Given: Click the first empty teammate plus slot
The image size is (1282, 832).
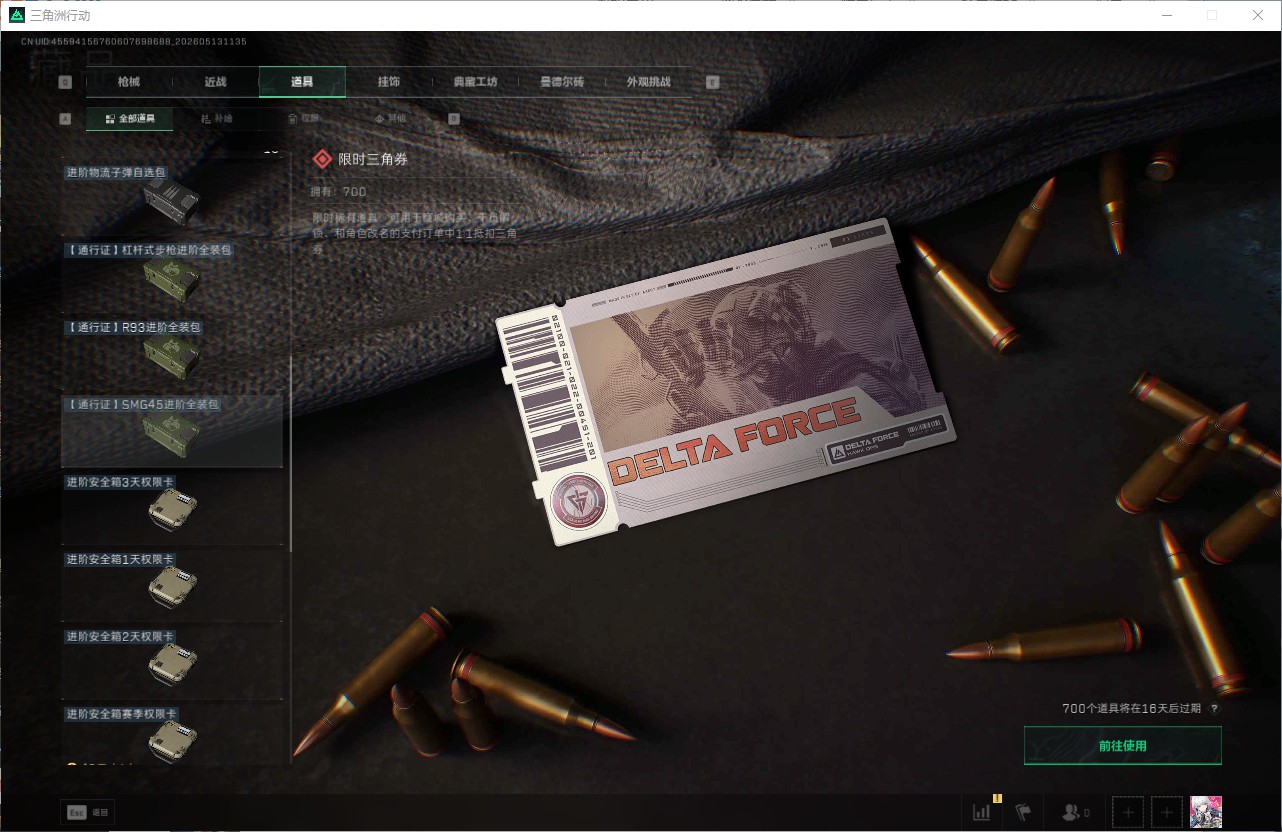Looking at the screenshot, I should coord(1128,812).
